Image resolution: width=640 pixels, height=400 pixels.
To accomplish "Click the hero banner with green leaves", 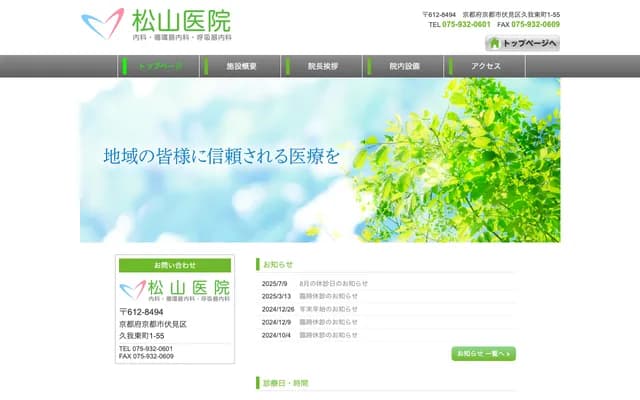I will [x=320, y=160].
